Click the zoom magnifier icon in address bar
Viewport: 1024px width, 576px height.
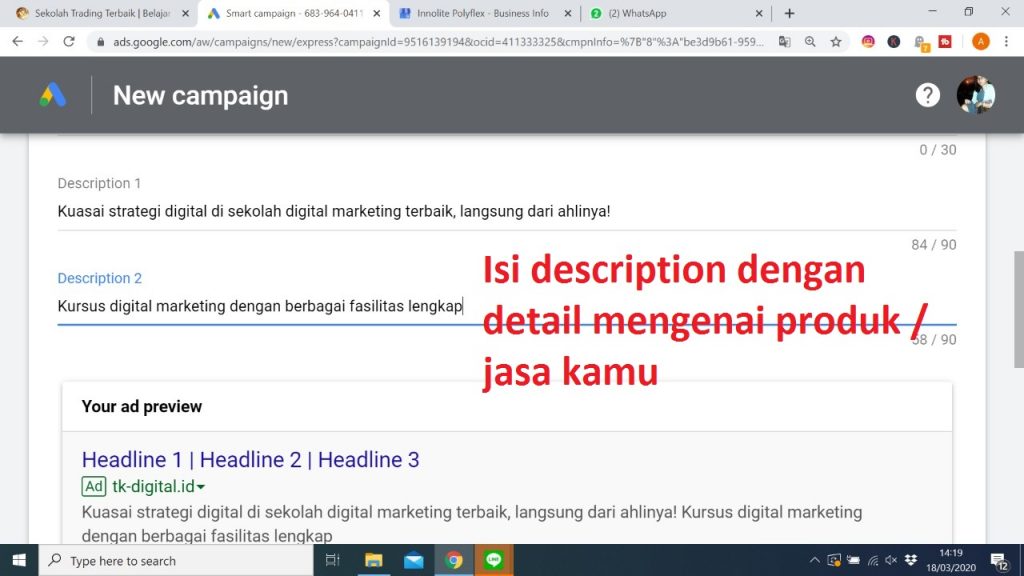click(810, 42)
